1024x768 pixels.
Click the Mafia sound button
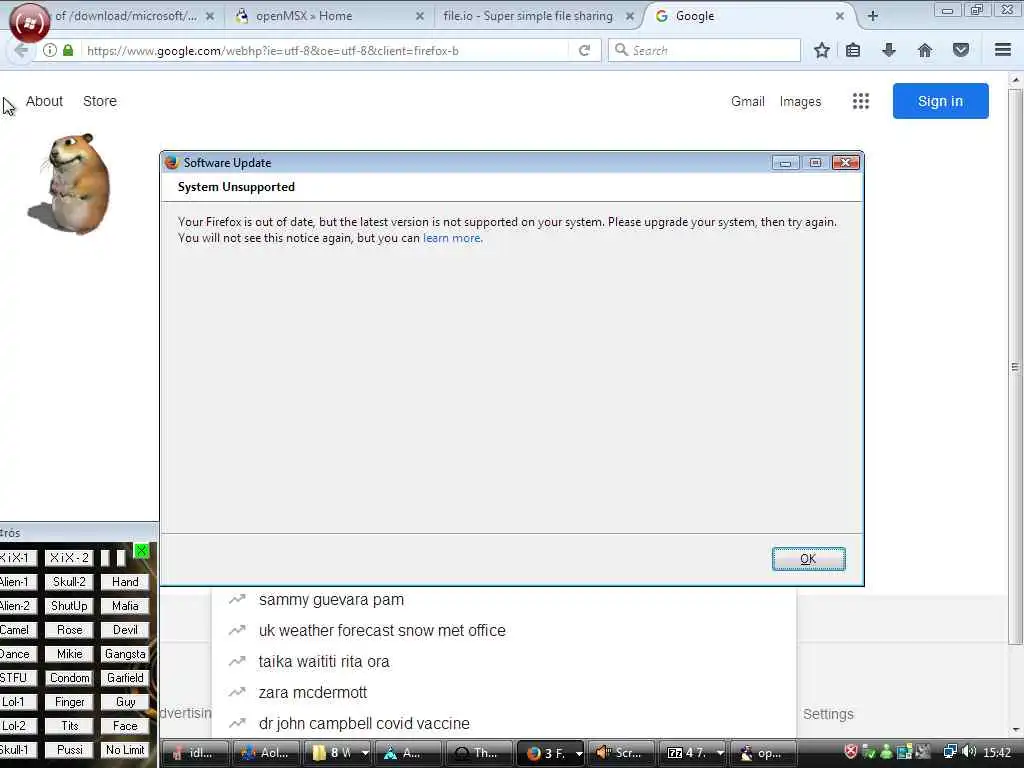tap(125, 606)
